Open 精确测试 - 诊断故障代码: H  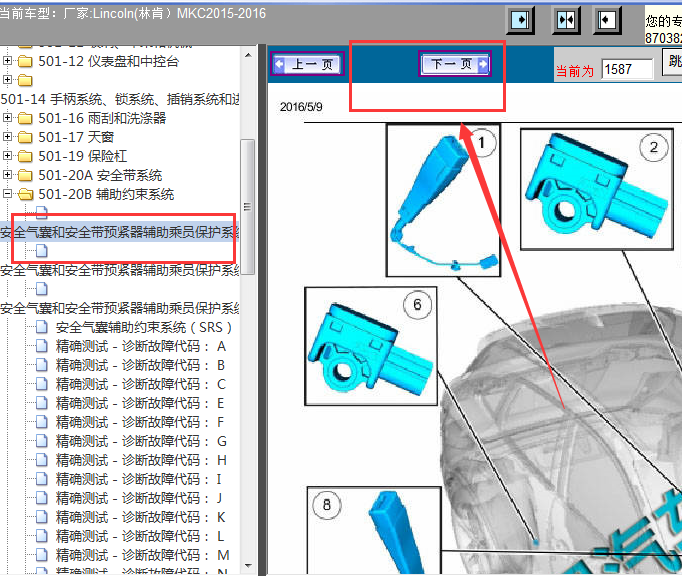[x=141, y=460]
